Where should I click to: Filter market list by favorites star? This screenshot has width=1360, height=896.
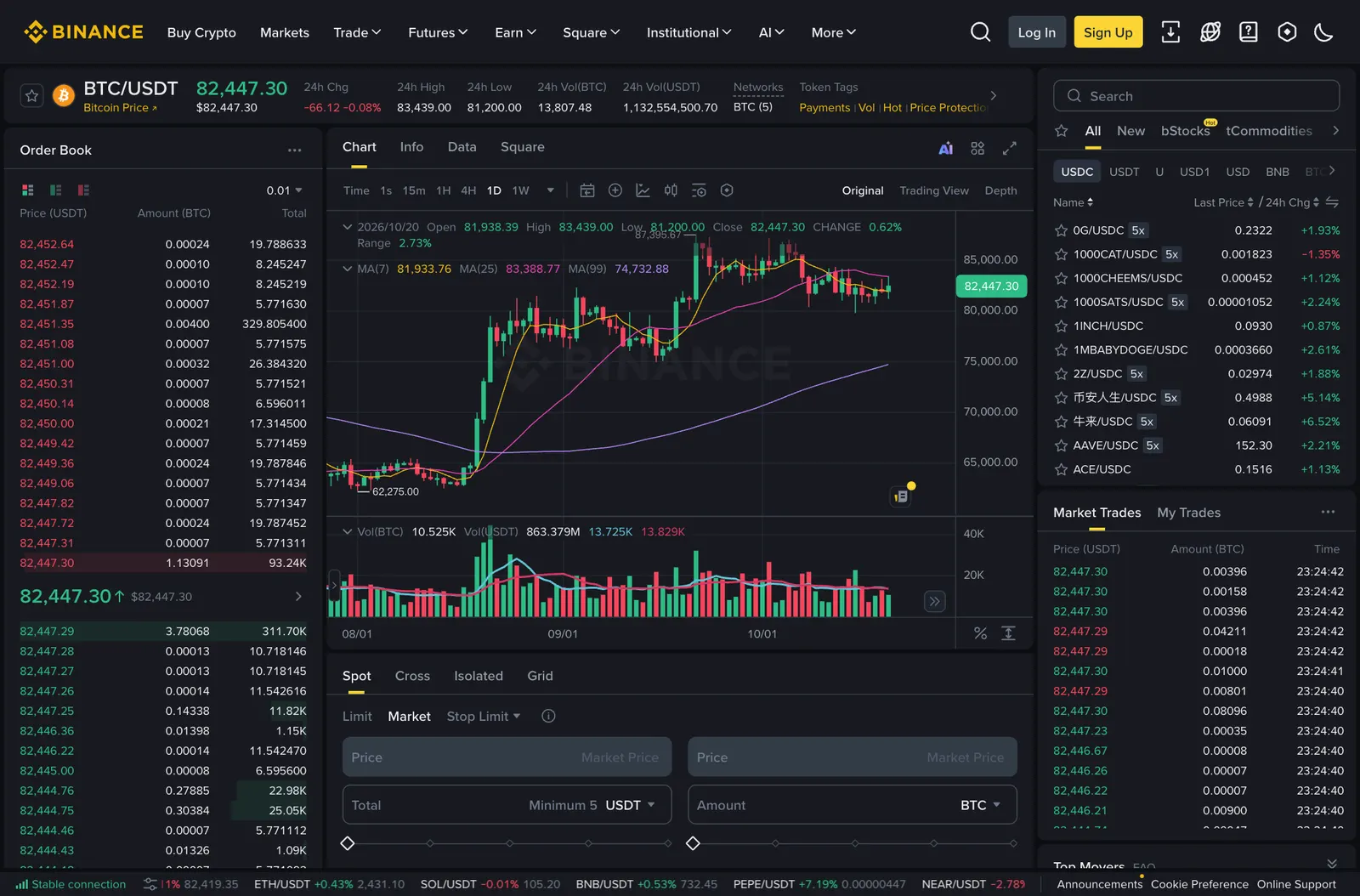click(1061, 131)
